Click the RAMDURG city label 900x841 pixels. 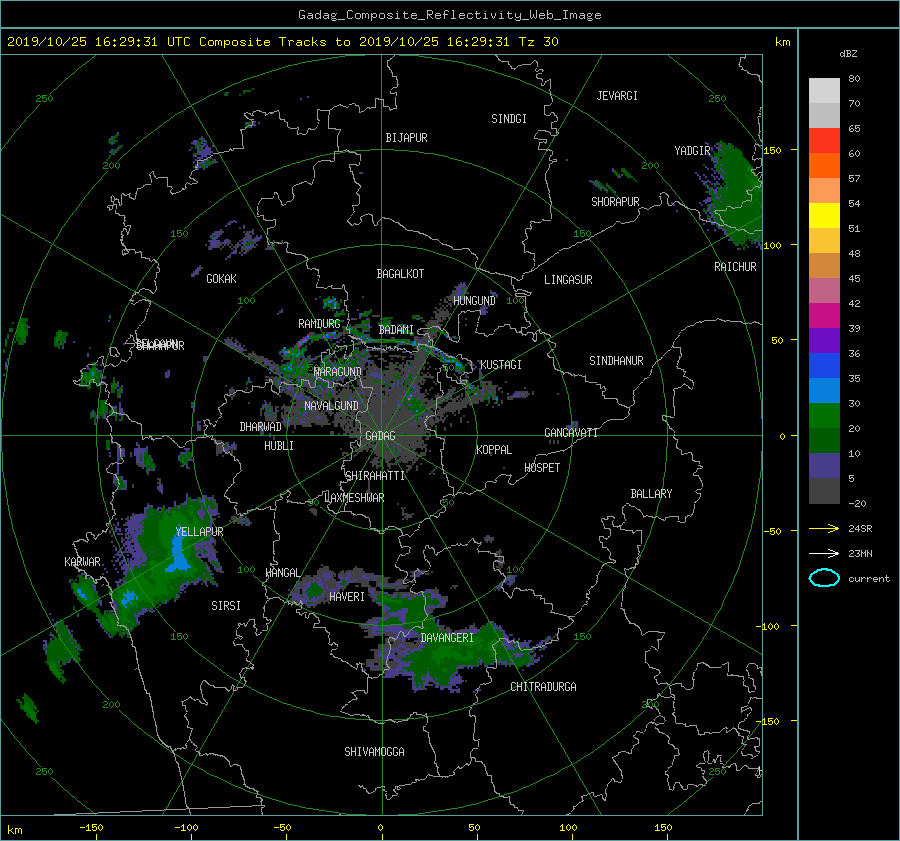point(319,324)
